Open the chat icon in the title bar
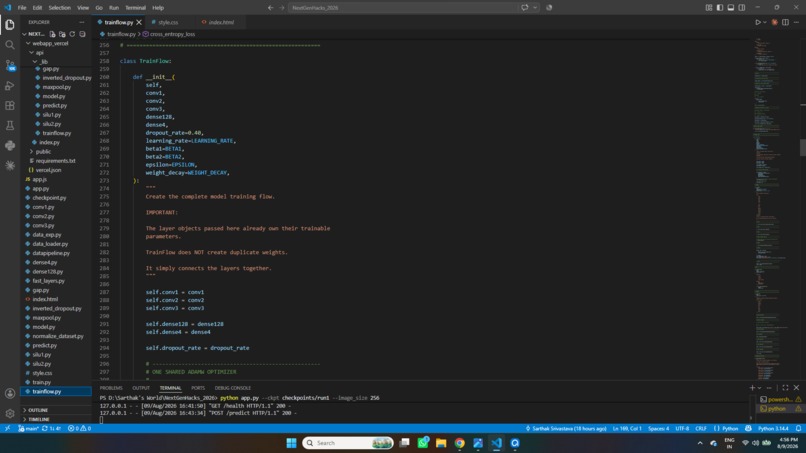This screenshot has height=453, width=806. click(524, 8)
